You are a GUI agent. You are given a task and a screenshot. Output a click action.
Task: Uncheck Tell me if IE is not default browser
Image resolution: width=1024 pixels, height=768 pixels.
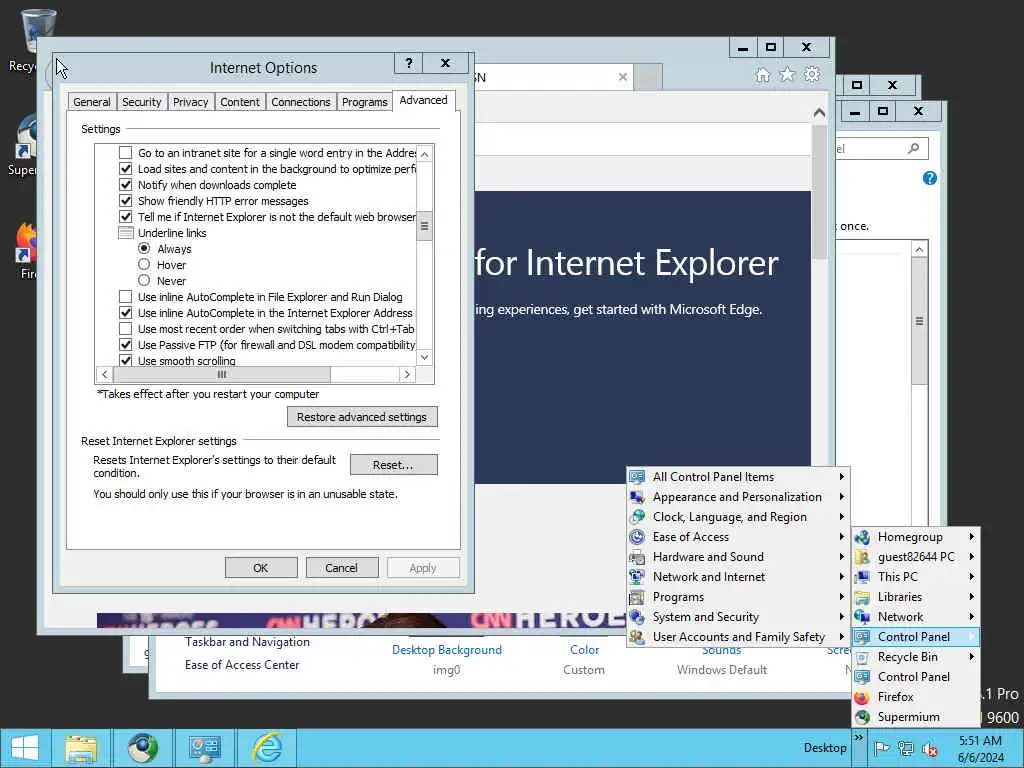point(125,217)
